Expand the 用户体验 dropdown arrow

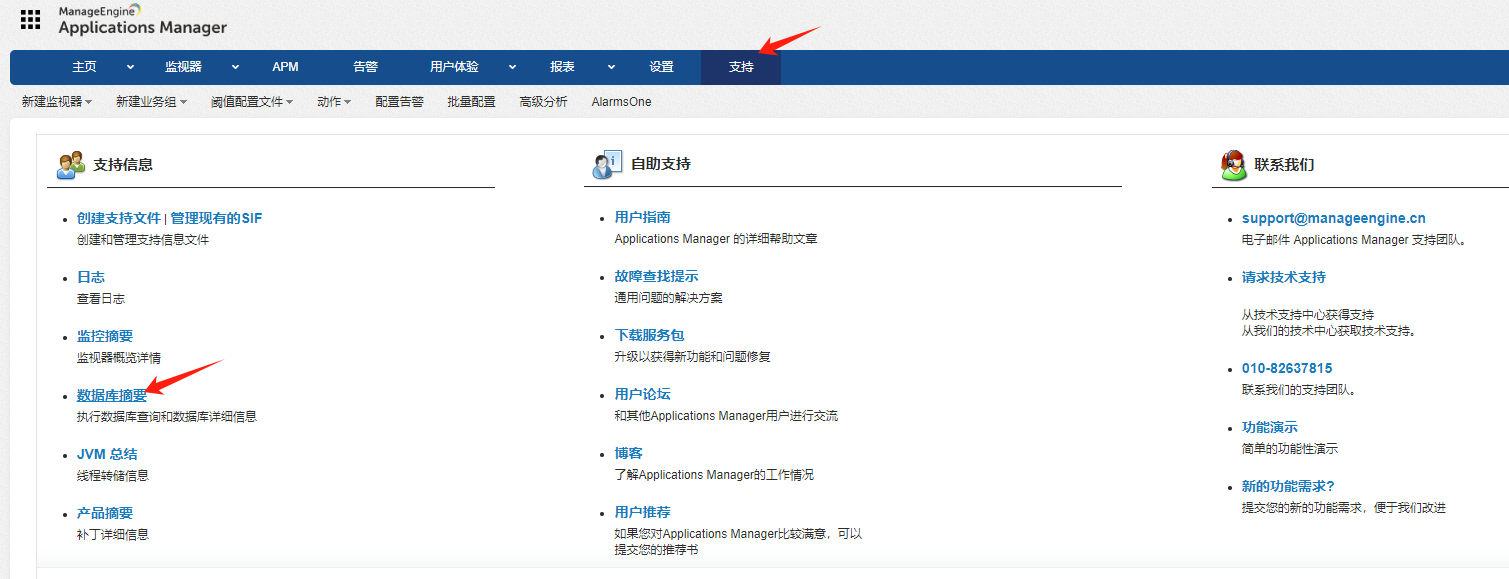pos(512,67)
